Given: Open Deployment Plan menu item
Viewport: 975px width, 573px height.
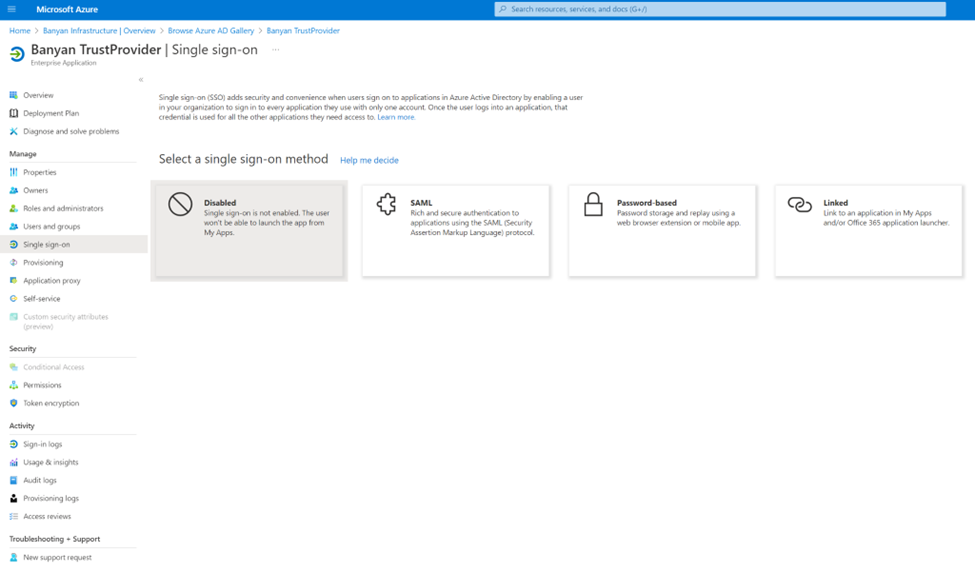Looking at the screenshot, I should 51,113.
